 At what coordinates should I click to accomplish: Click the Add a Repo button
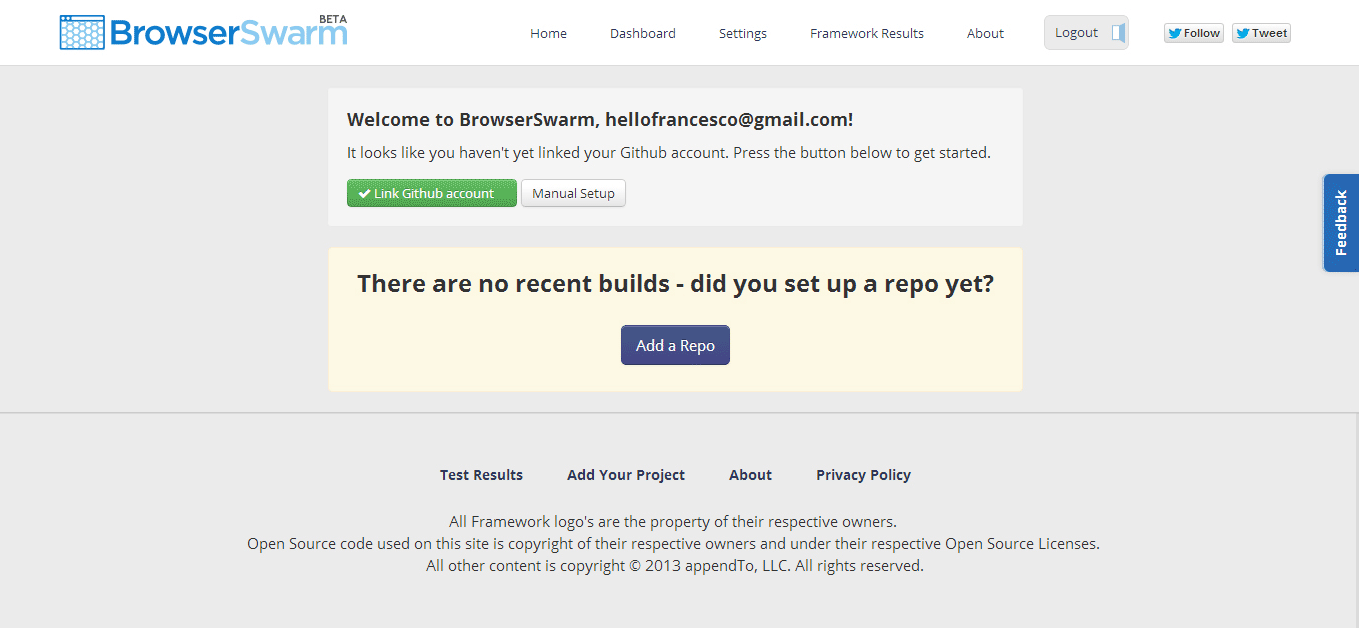[x=675, y=345]
